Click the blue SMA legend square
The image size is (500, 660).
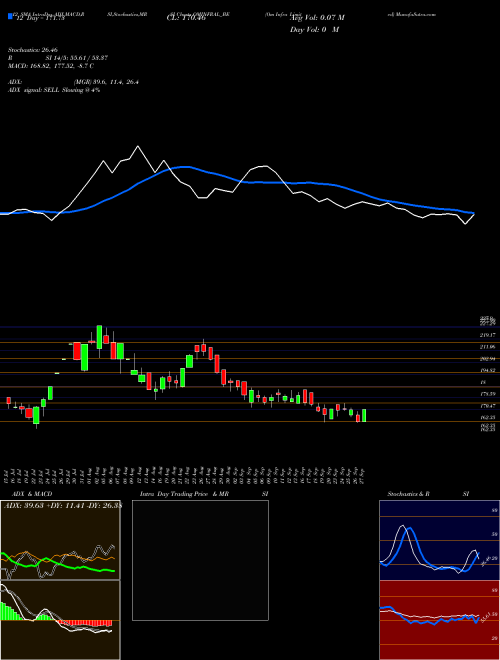(x=10, y=17)
